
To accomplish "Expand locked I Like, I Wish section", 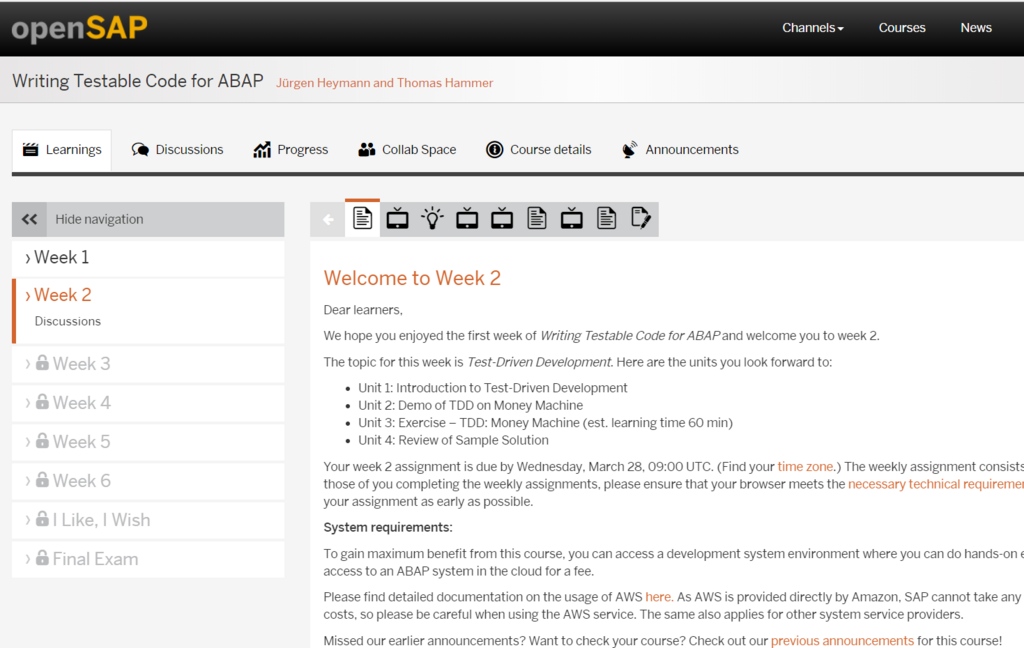I will (148, 520).
